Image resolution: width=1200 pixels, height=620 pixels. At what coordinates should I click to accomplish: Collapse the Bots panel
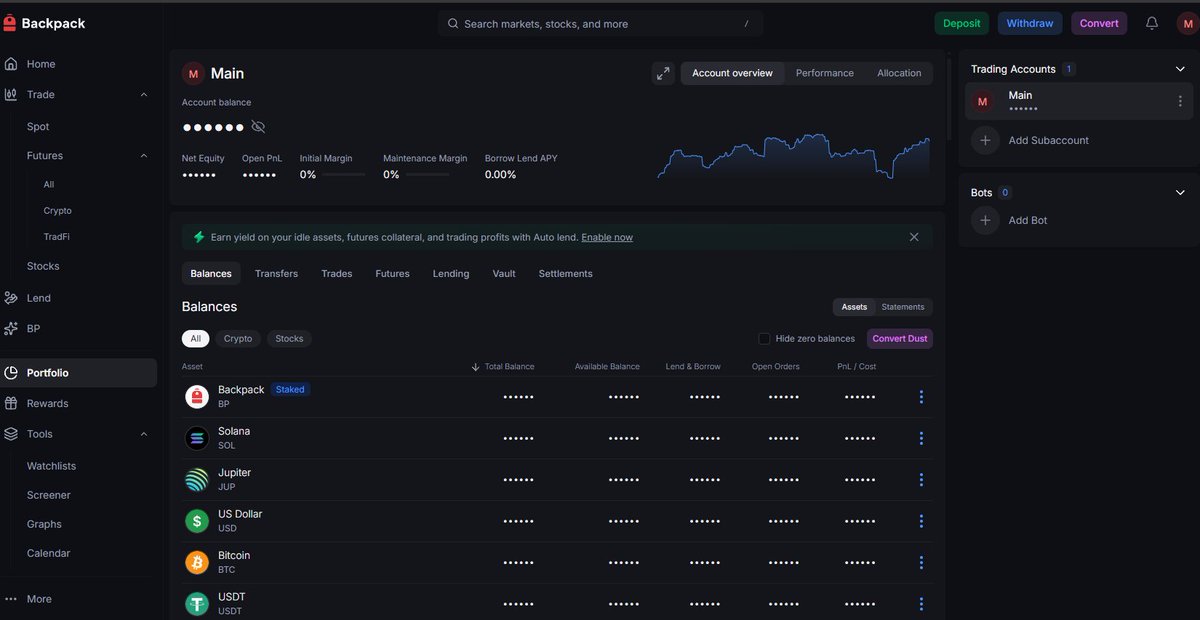[1180, 193]
